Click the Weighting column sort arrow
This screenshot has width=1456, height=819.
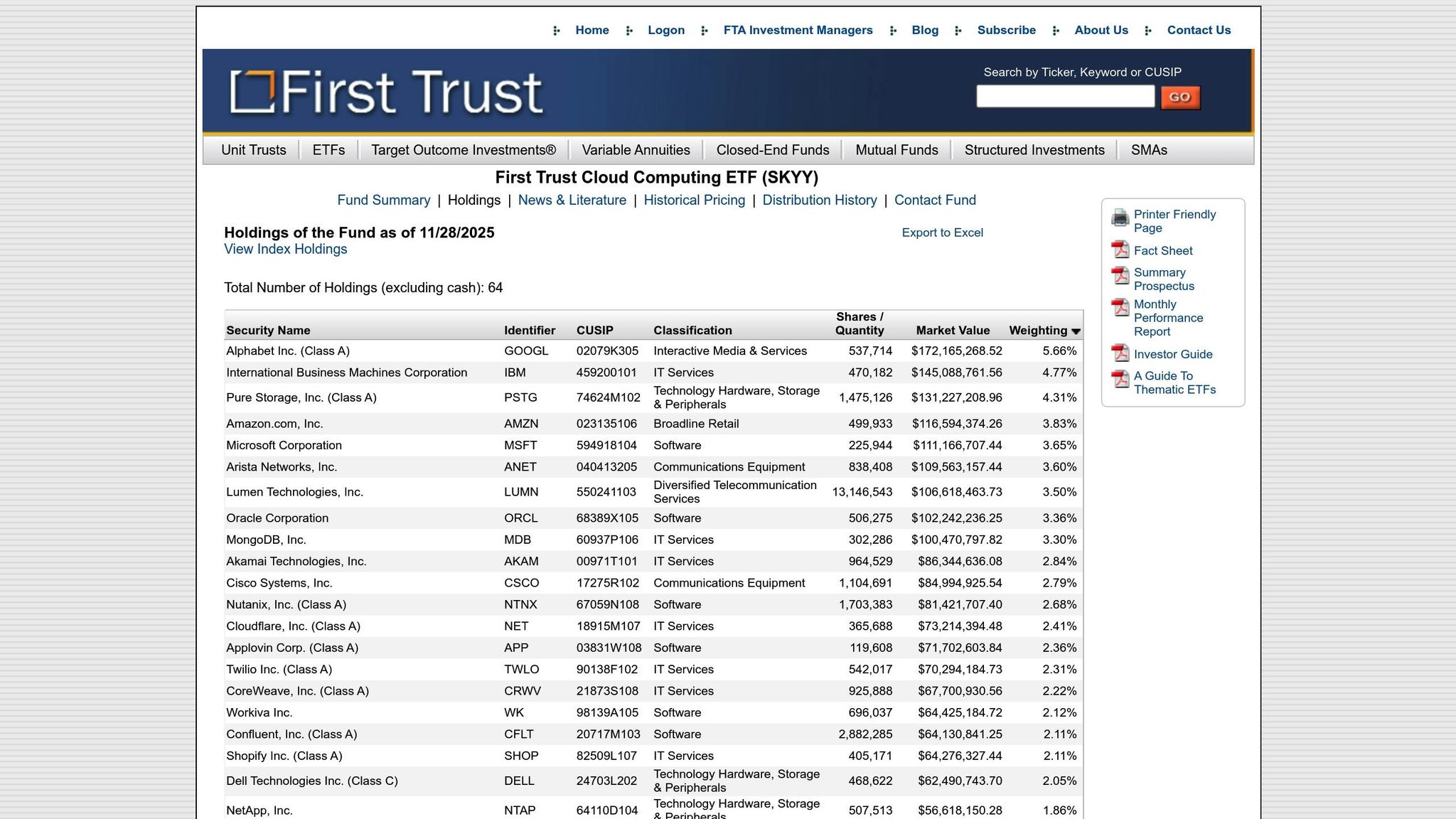click(x=1074, y=331)
